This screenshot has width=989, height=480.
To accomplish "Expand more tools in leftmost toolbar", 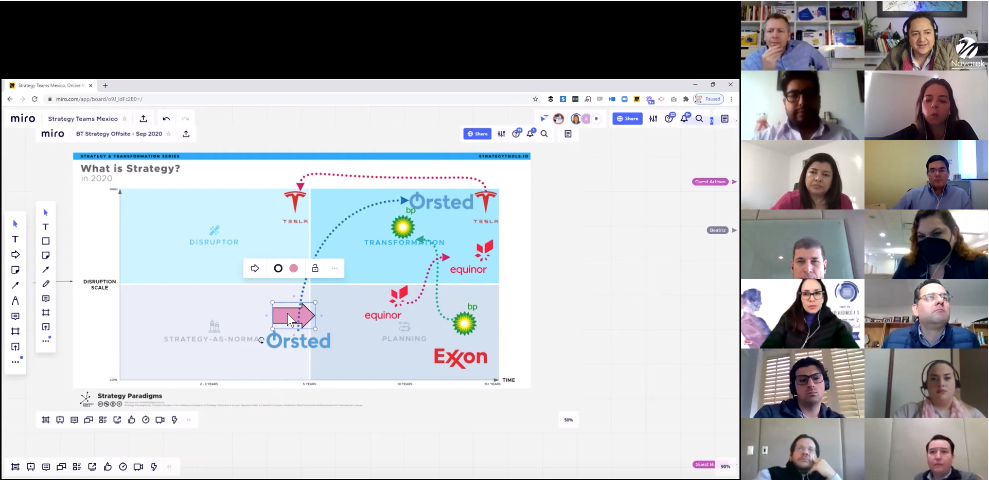I will (15, 361).
